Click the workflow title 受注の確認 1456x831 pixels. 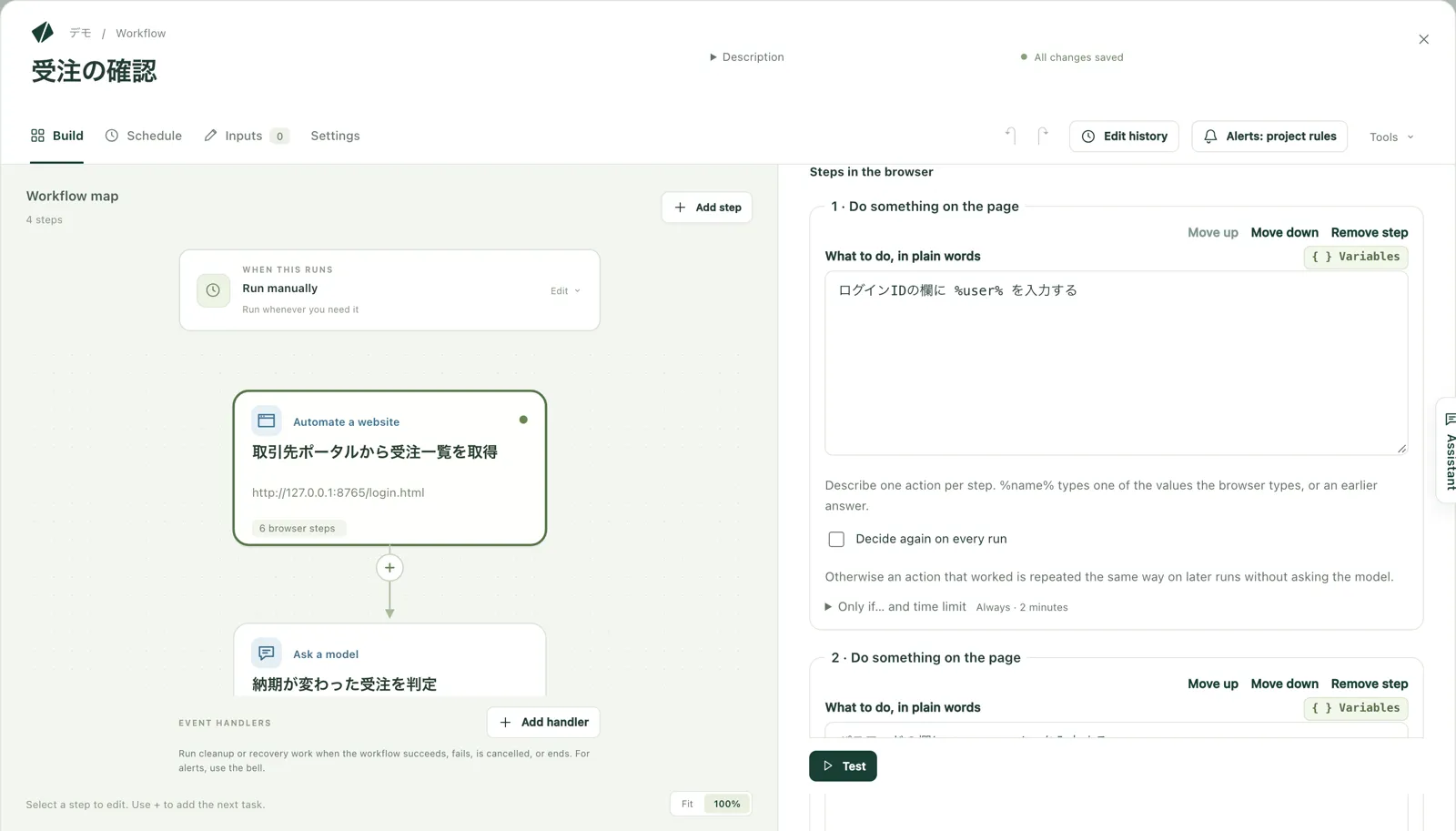[x=94, y=71]
